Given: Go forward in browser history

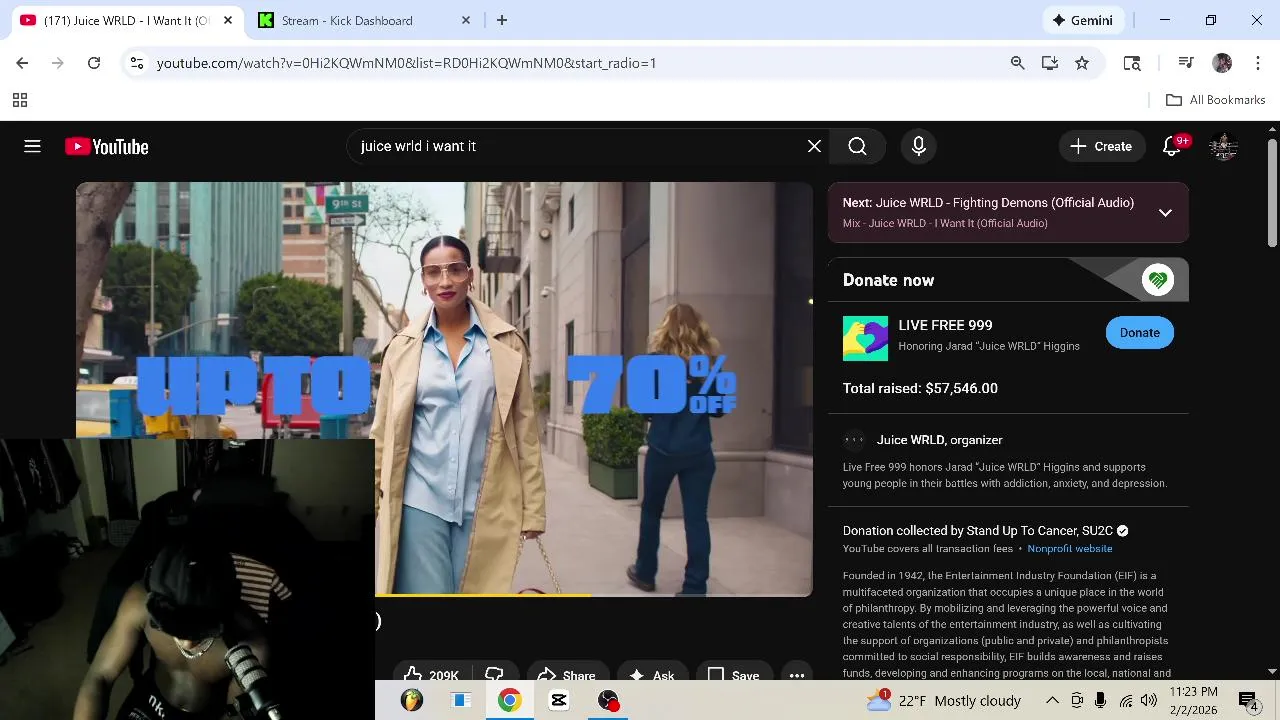Looking at the screenshot, I should tap(58, 63).
